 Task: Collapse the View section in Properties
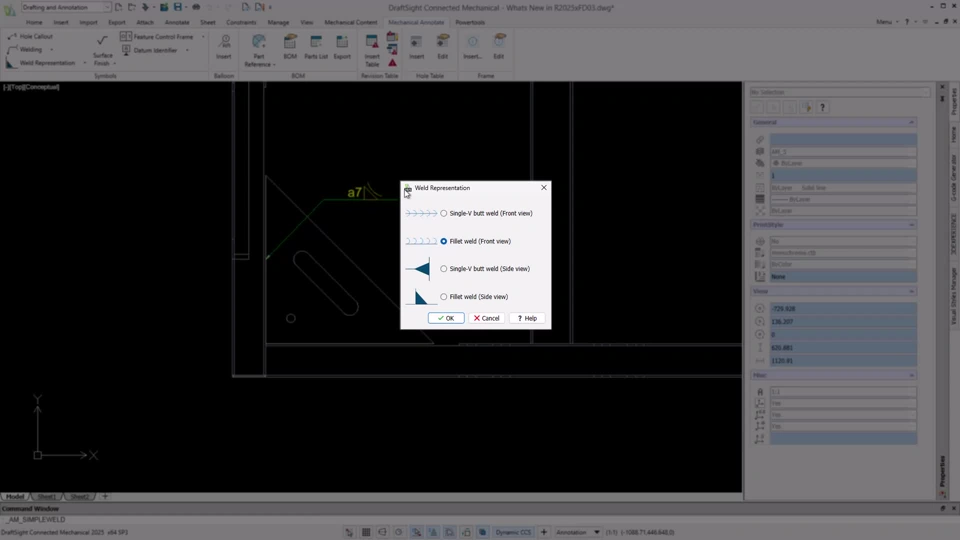[x=911, y=291]
